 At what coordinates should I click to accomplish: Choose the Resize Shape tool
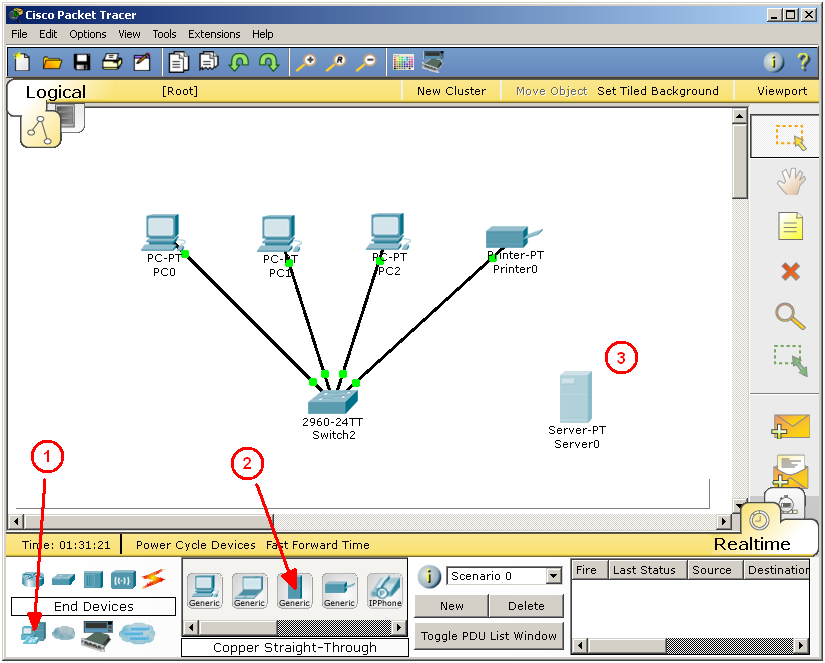pyautogui.click(x=790, y=360)
